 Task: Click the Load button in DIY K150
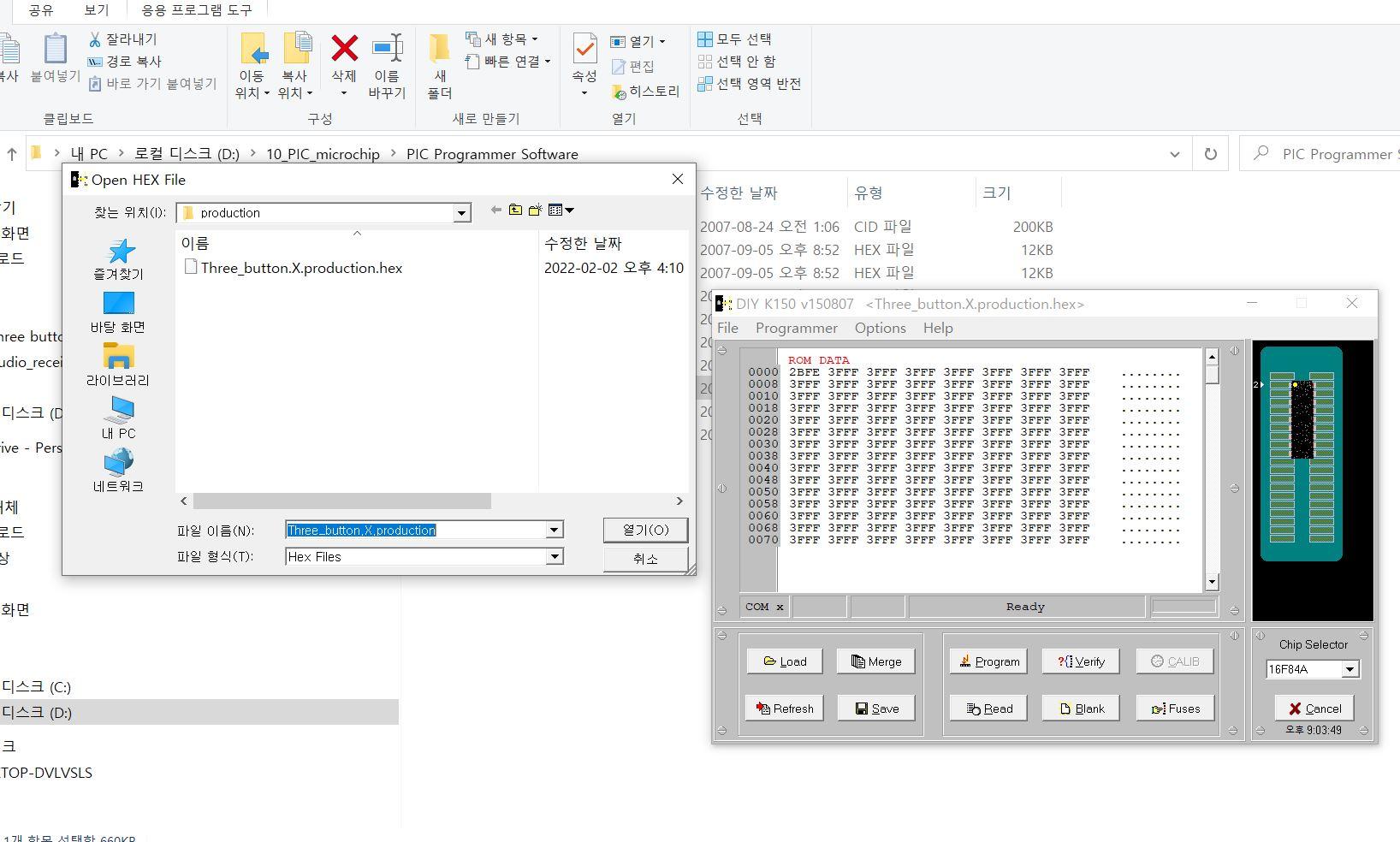coord(785,661)
